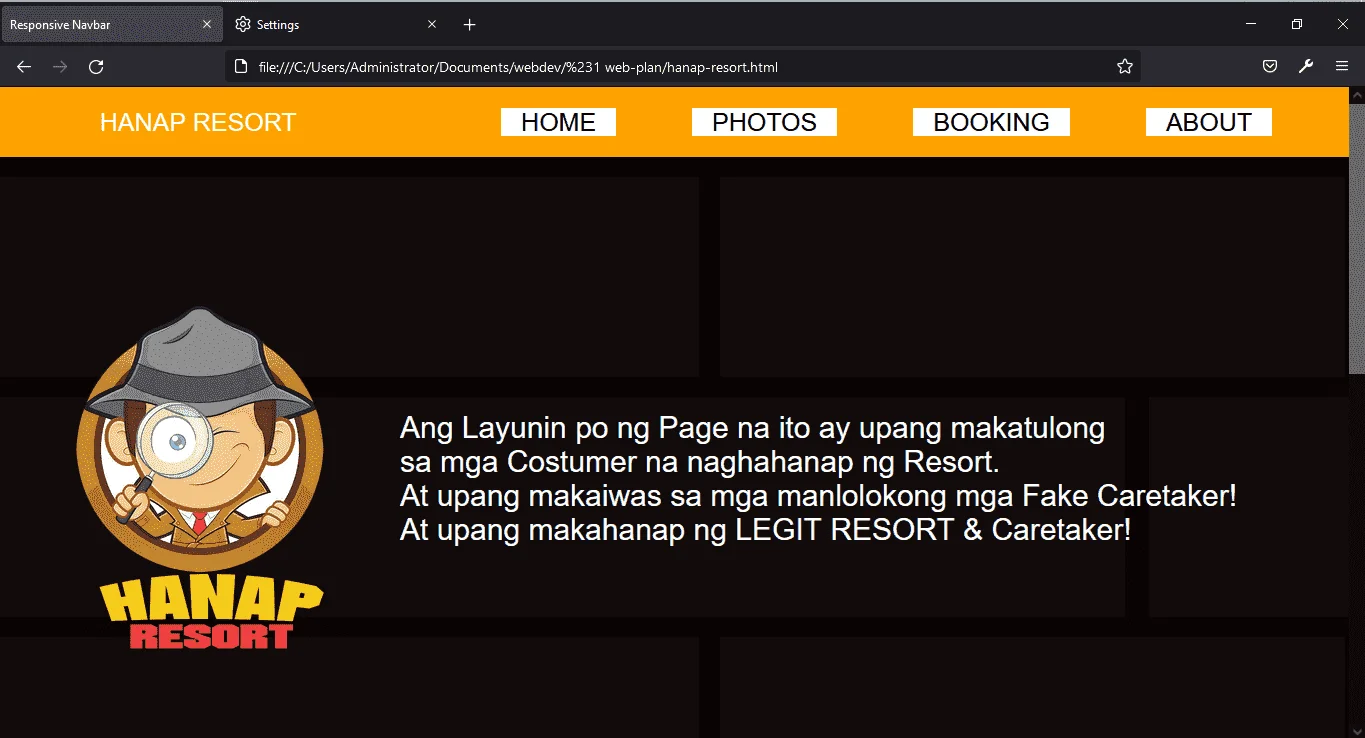
Task: Open the PHOTOS nav link
Action: point(764,122)
